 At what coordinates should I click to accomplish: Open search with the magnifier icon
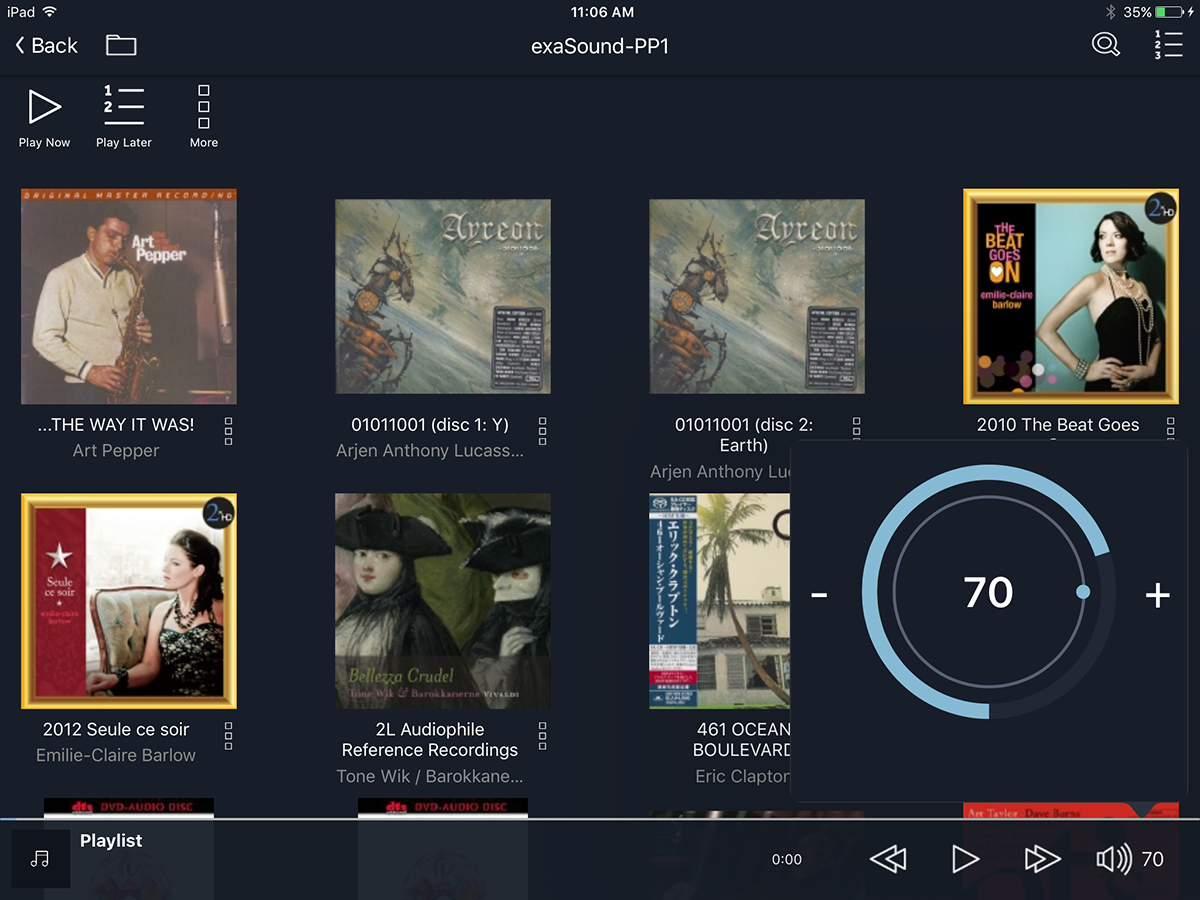(x=1105, y=45)
